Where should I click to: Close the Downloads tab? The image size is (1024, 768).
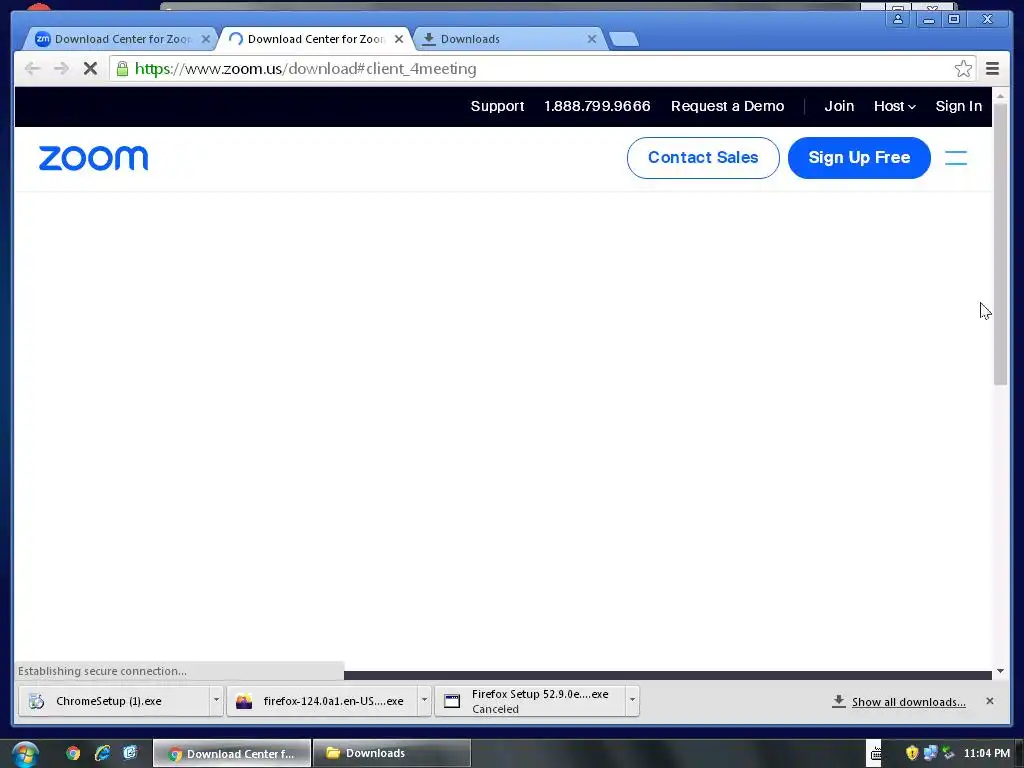(x=592, y=39)
